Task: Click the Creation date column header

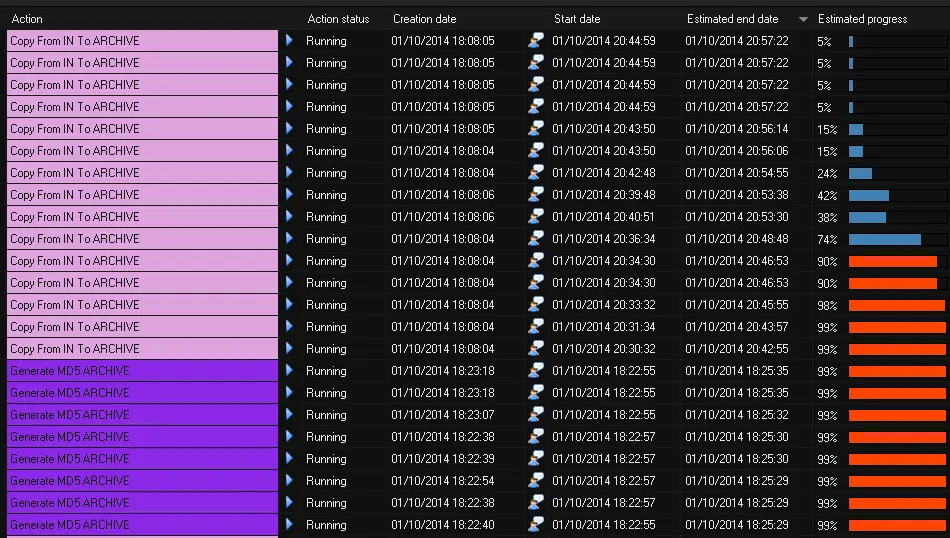Action: tap(424, 19)
